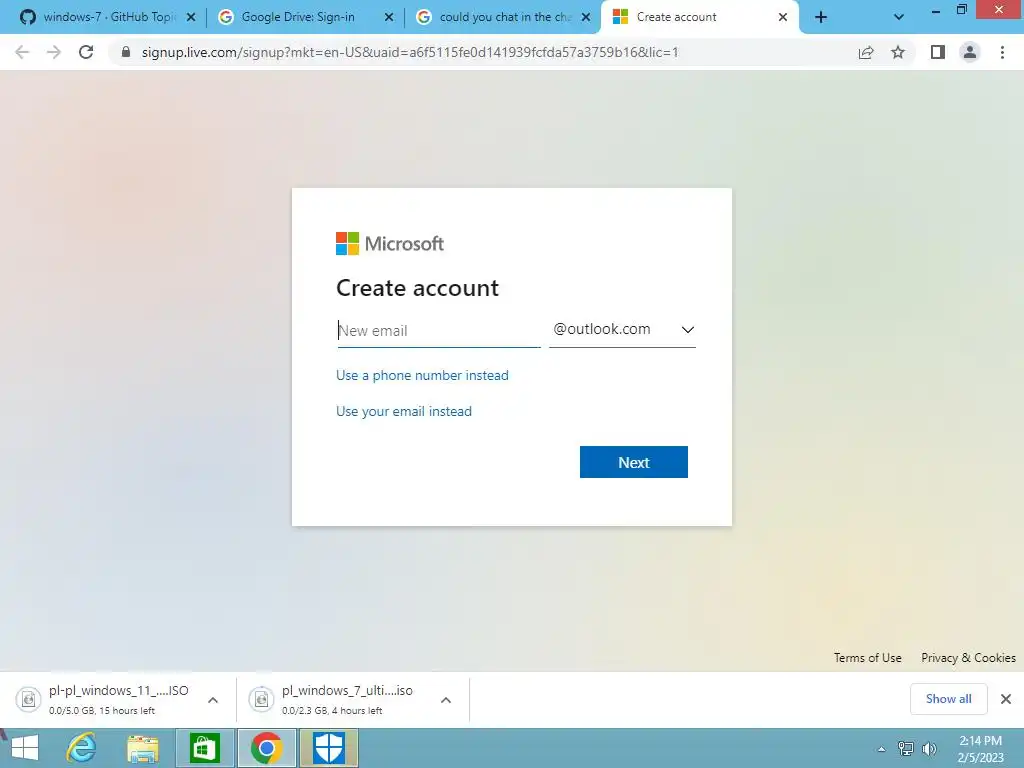The image size is (1024, 768).
Task: Click the Next button
Action: 633,462
